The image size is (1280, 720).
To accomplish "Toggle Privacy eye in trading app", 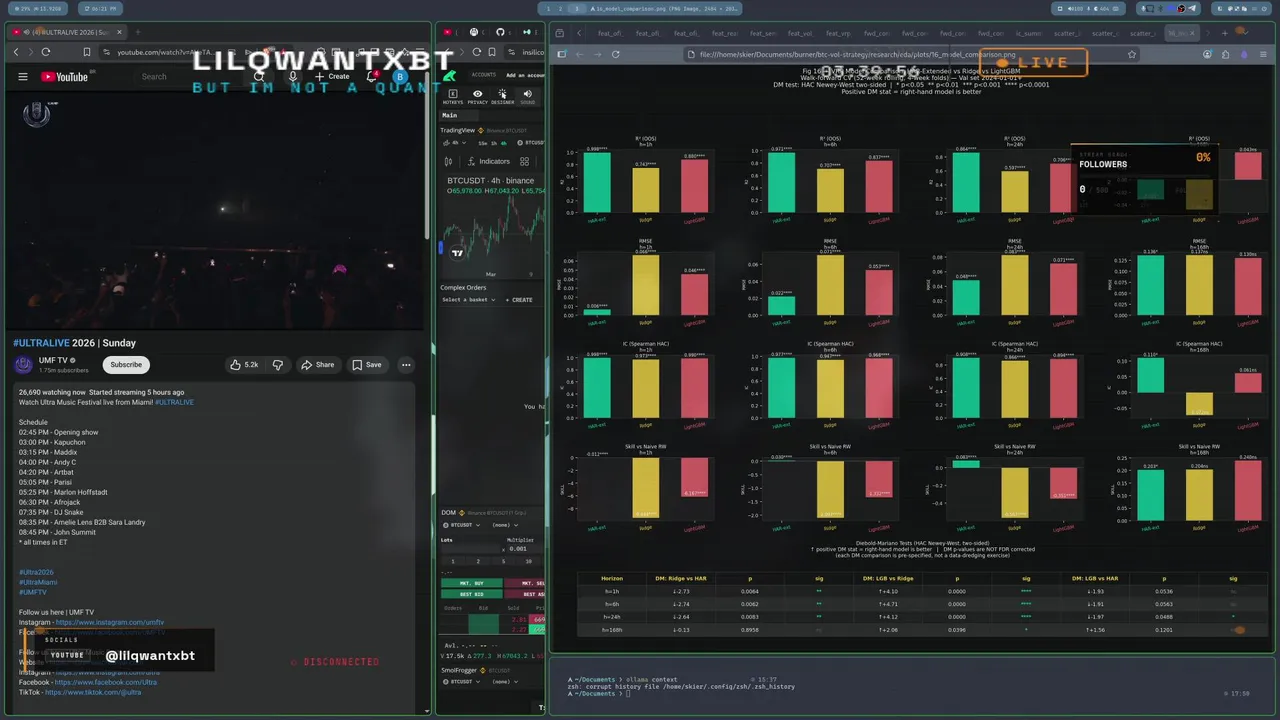I will pos(477,97).
